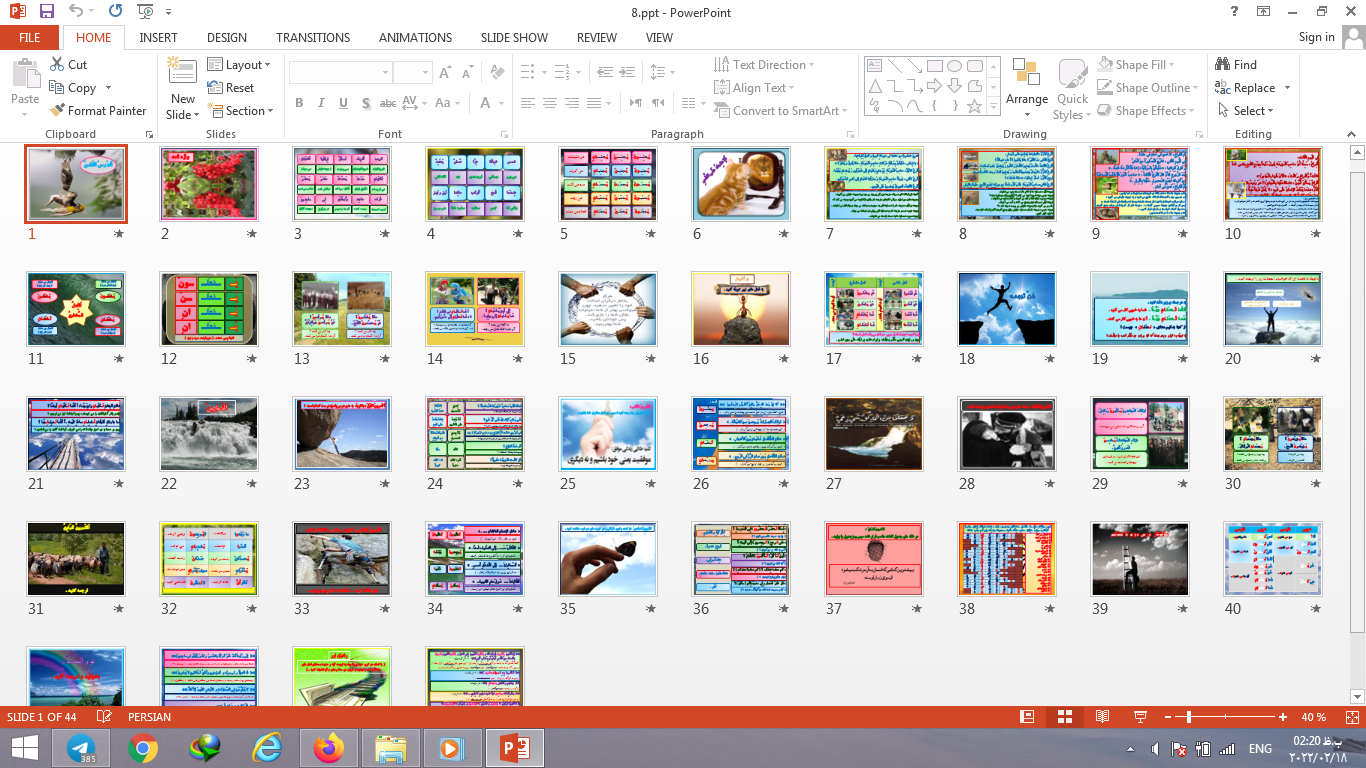Screen dimensions: 1366x768
Task: Click the Arrange icon in Drawing
Action: click(1026, 82)
